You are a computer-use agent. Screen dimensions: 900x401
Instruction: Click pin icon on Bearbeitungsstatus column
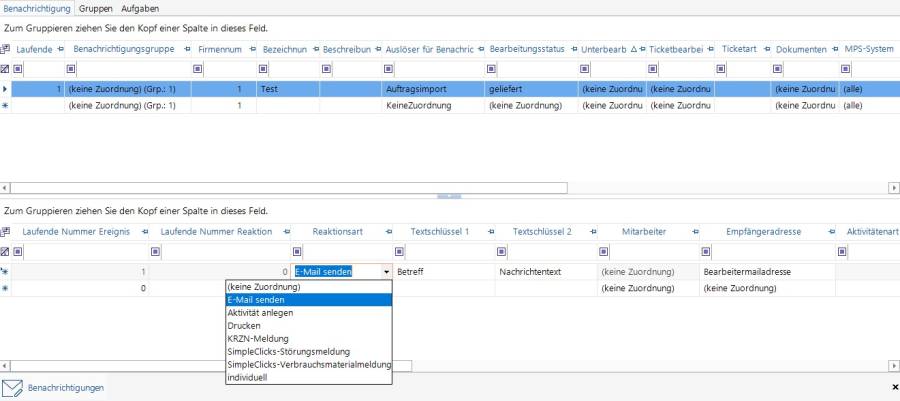point(570,49)
